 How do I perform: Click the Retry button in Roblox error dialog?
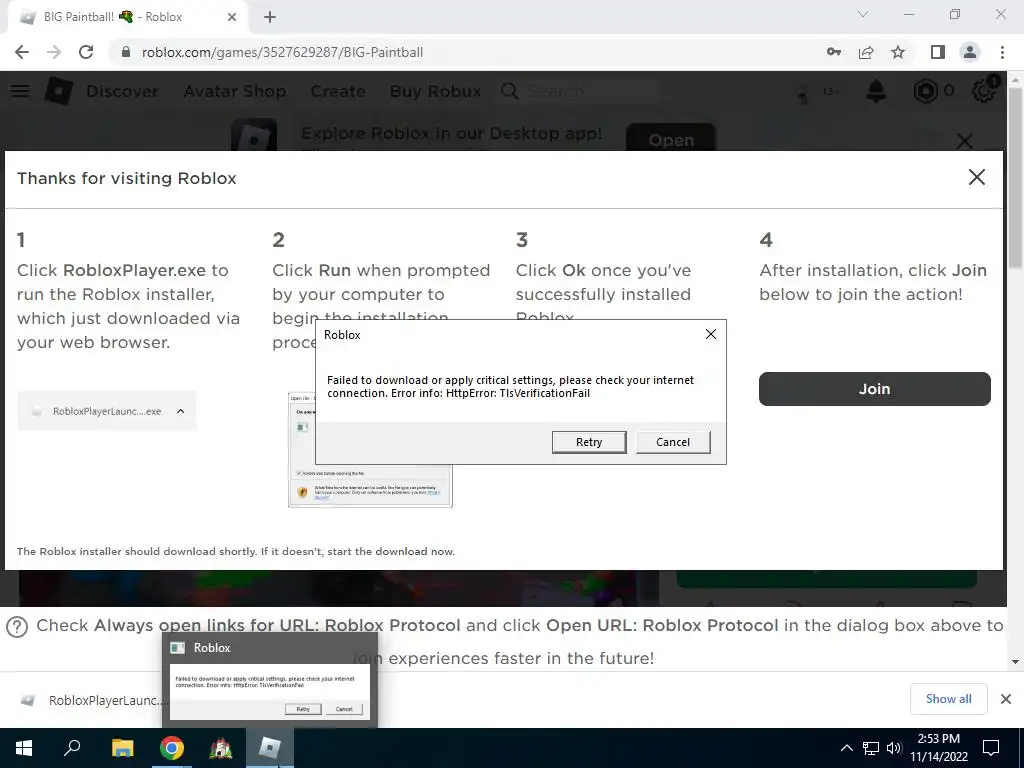pyautogui.click(x=588, y=442)
